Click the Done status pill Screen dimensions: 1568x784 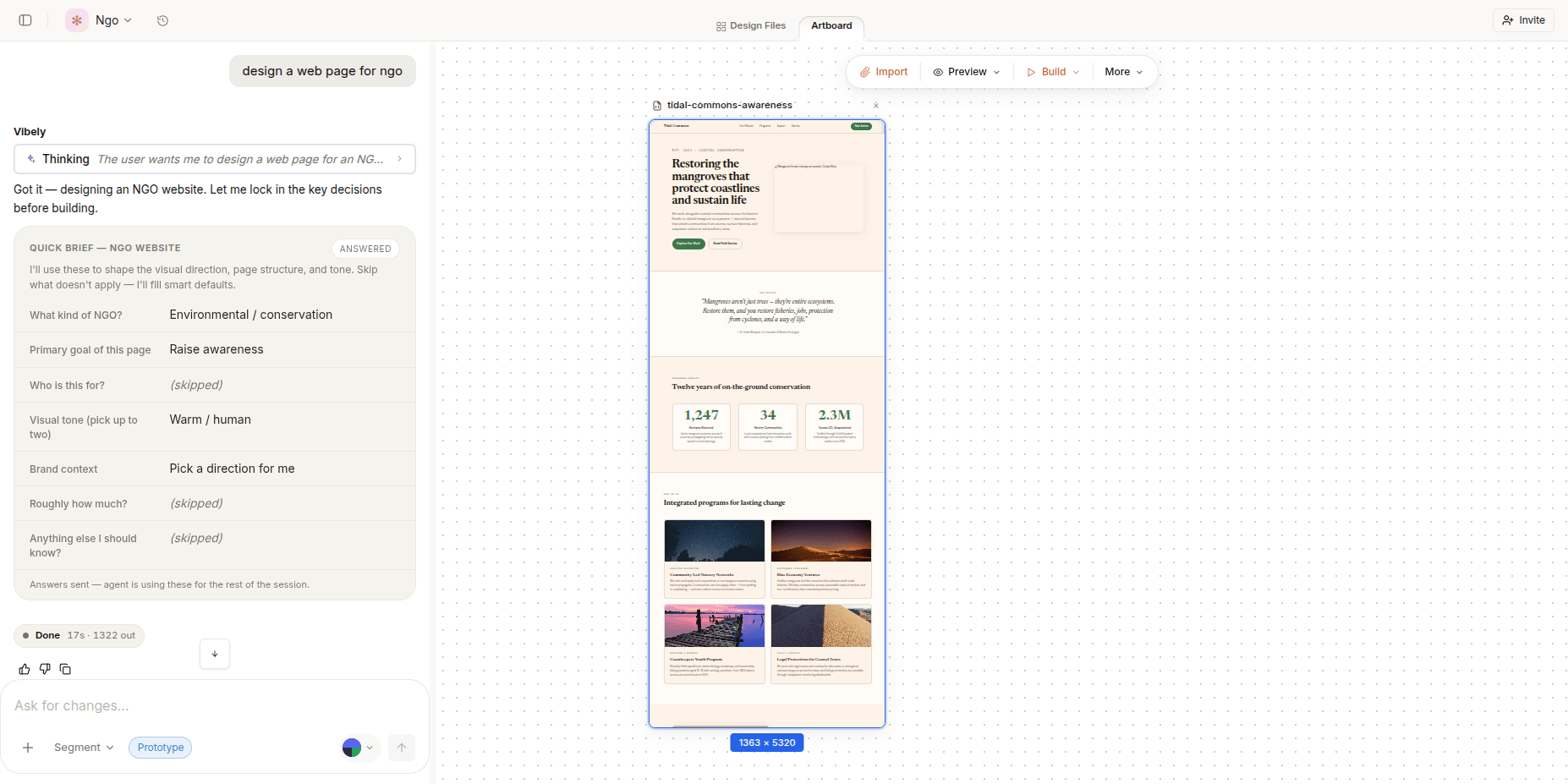pyautogui.click(x=79, y=636)
